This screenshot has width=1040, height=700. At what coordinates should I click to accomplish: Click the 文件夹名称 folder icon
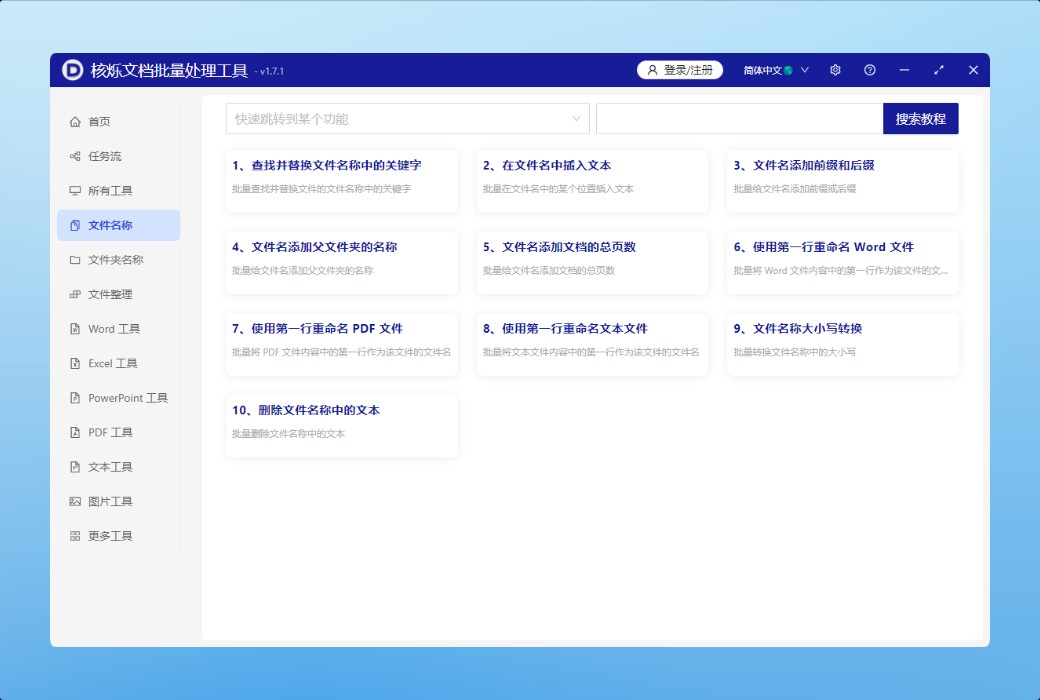point(75,260)
